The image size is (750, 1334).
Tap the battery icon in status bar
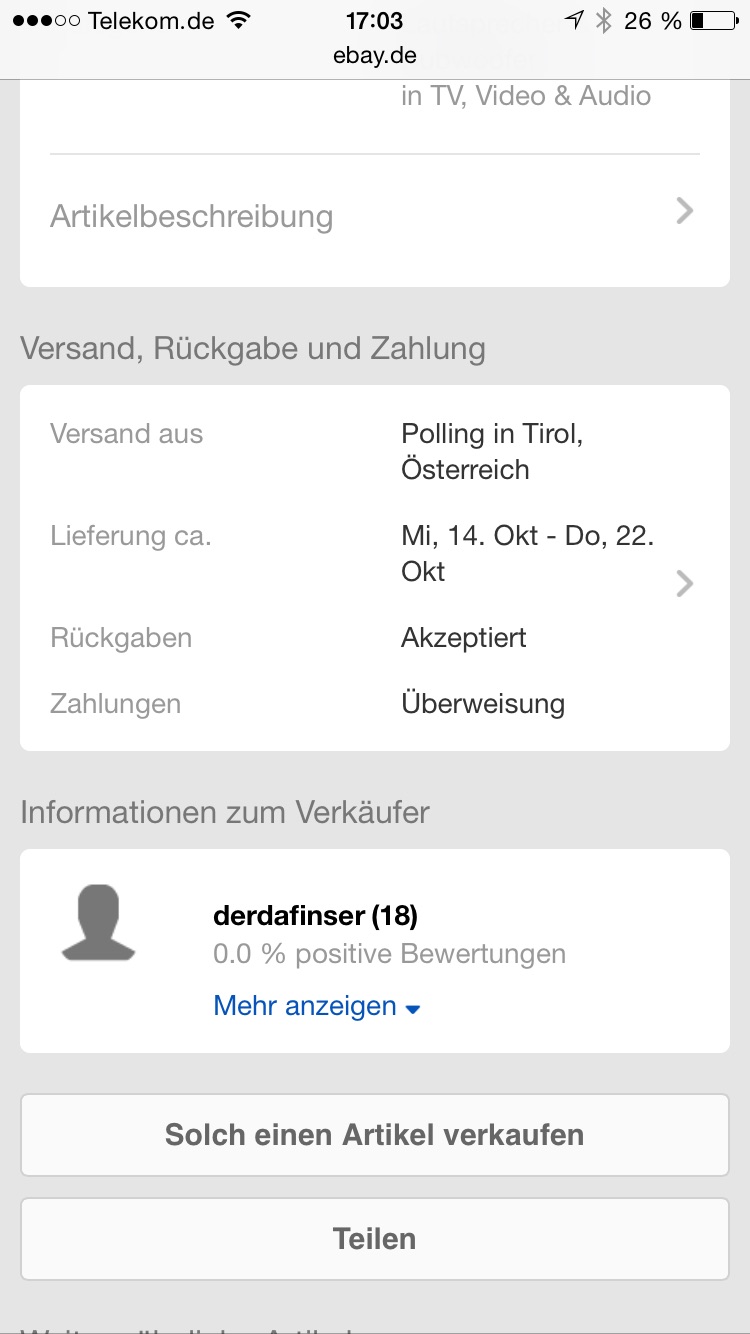(x=712, y=20)
